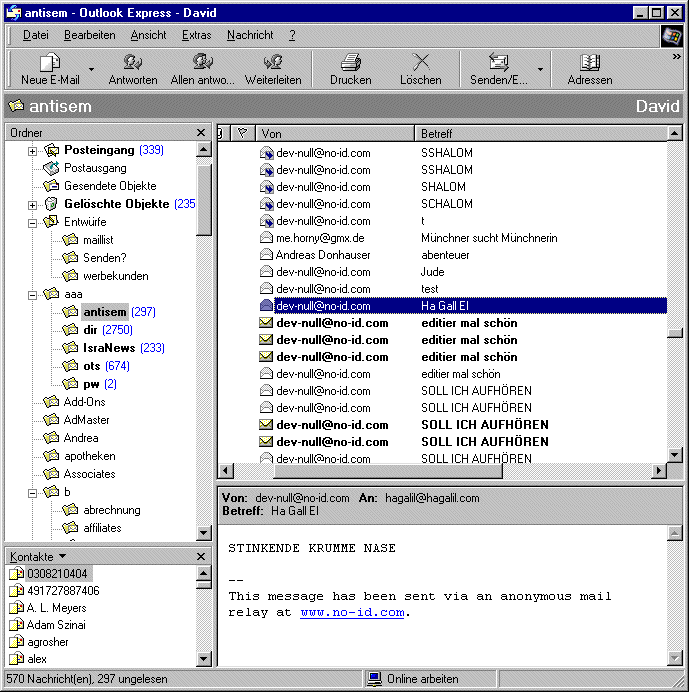689x692 pixels.
Task: Select the IsraNews folder
Action: pyautogui.click(x=109, y=348)
